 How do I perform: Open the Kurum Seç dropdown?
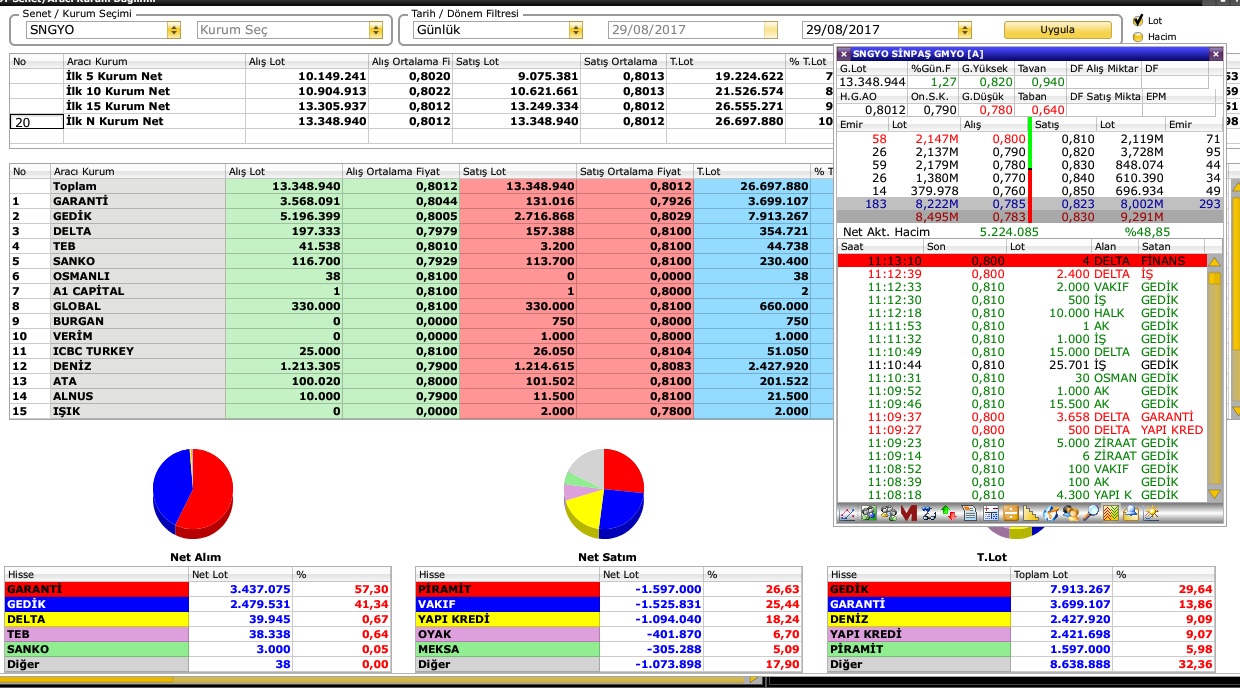(377, 30)
